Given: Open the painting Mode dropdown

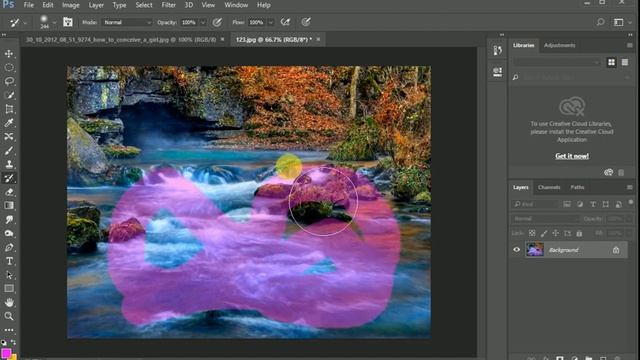Looking at the screenshot, I should coord(127,22).
